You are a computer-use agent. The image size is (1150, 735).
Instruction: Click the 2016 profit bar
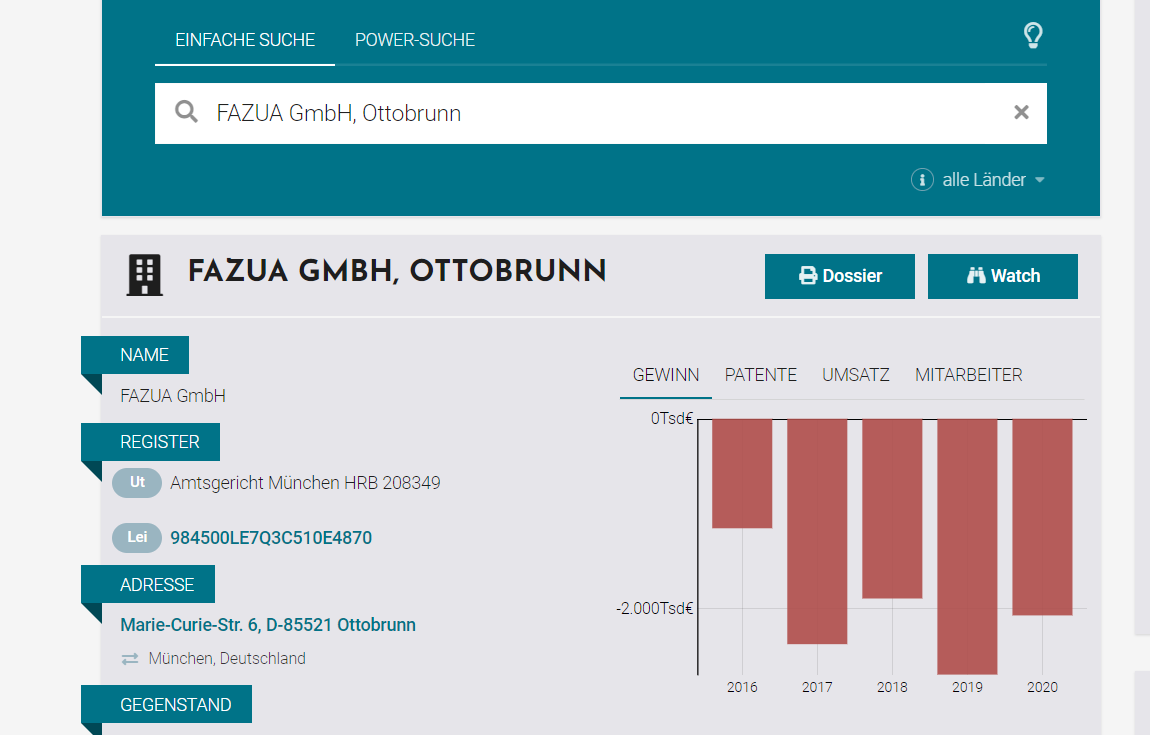(x=742, y=473)
